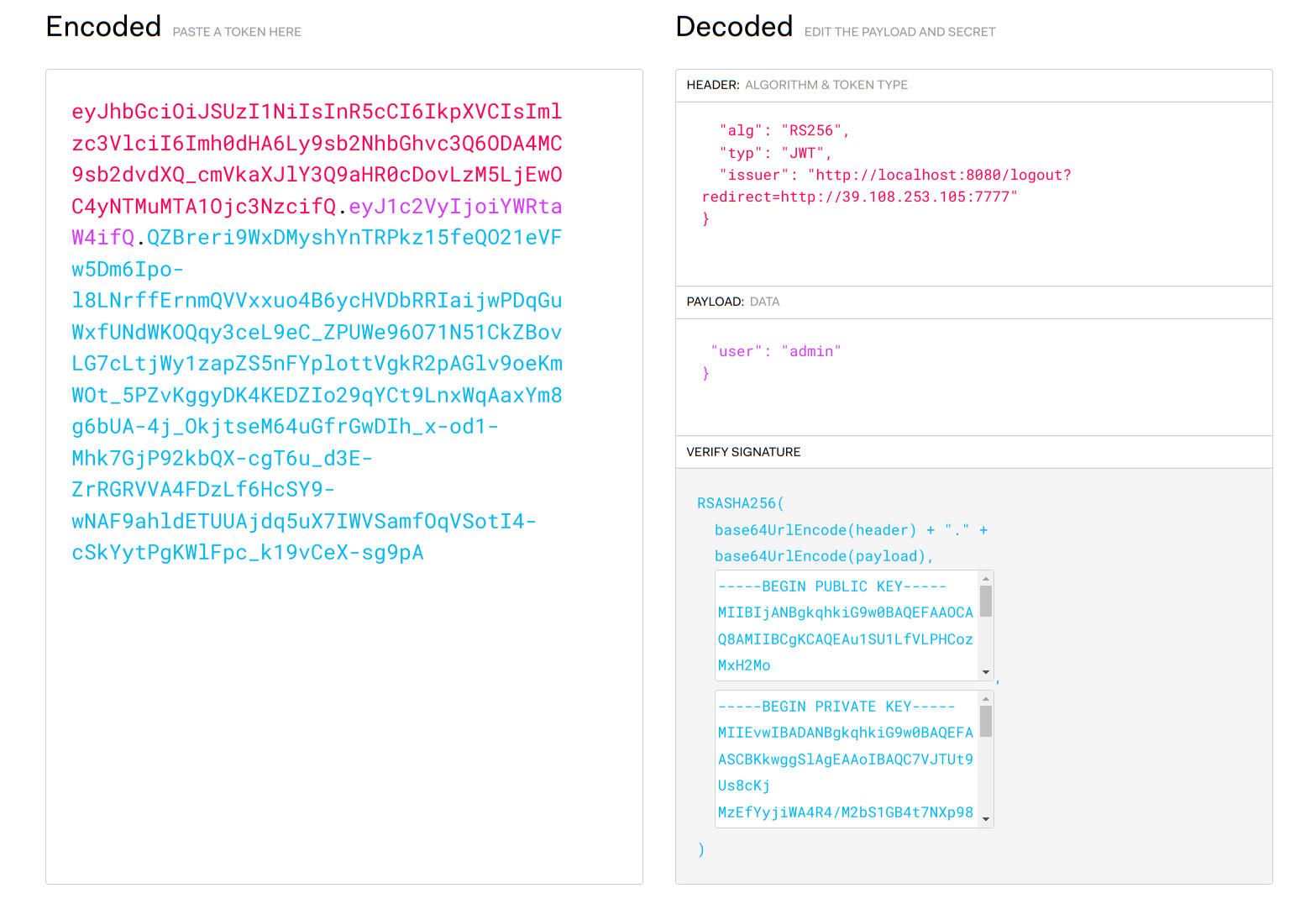Click the public key box scroll down arrow

986,673
